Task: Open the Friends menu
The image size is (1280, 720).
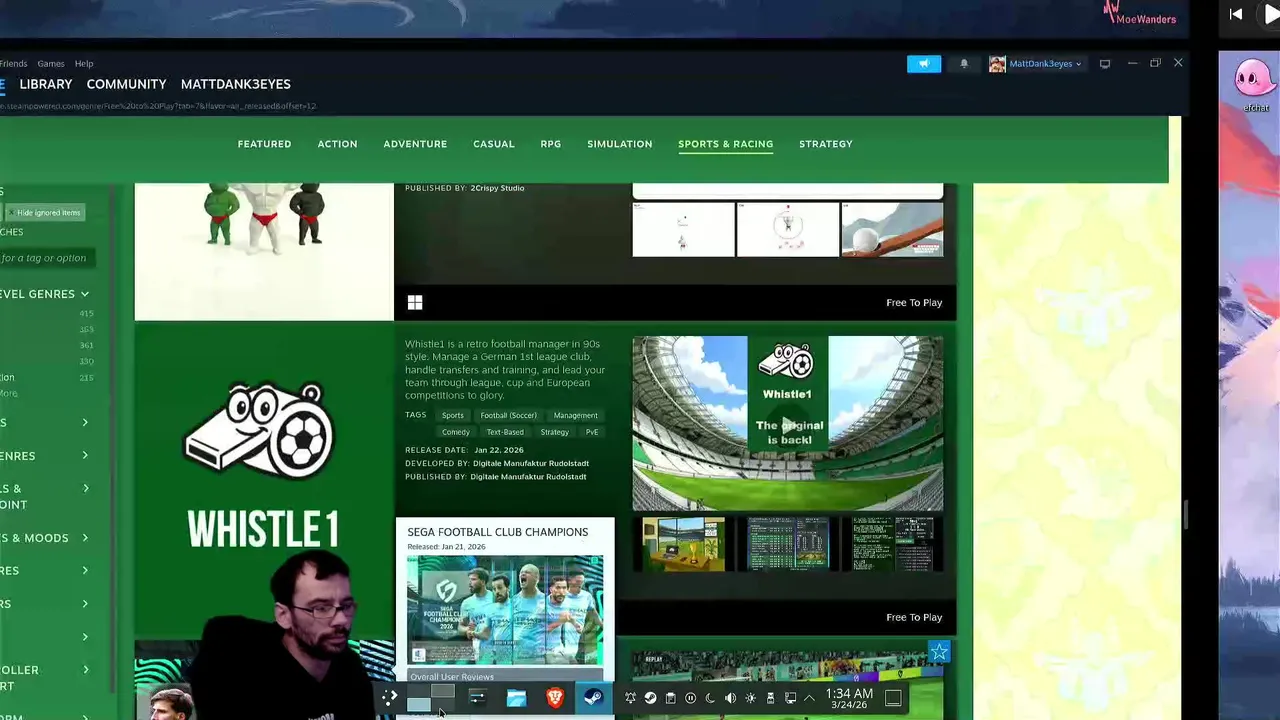Action: [x=13, y=64]
